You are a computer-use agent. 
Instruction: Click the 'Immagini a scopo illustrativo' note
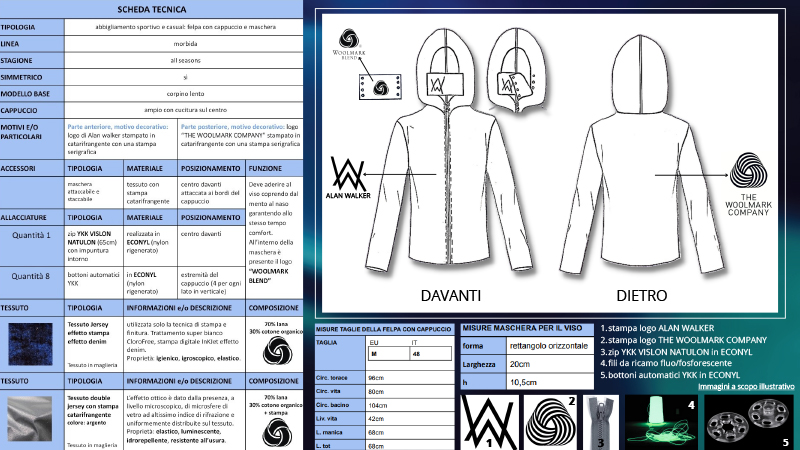[x=746, y=387]
